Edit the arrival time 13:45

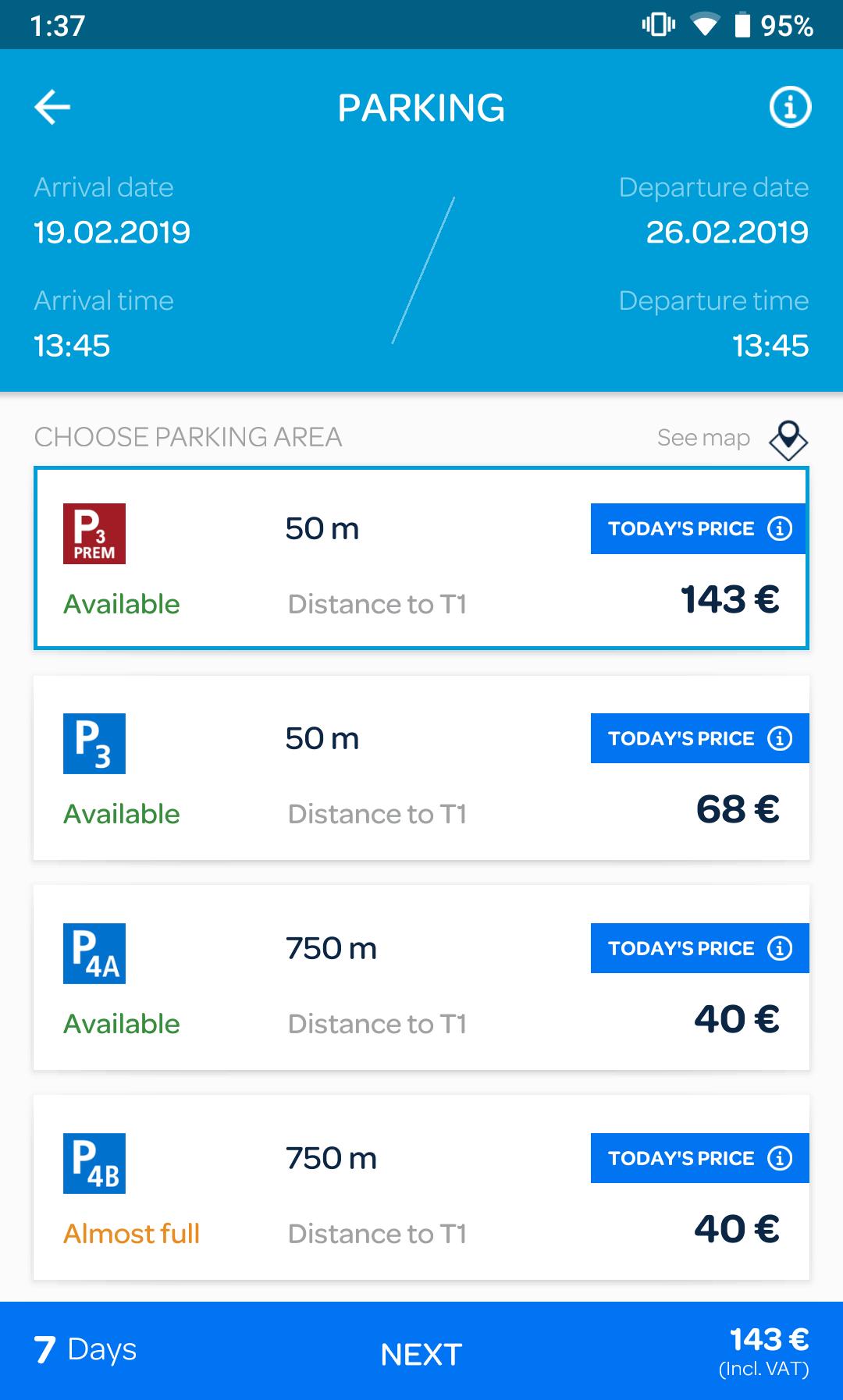point(73,346)
